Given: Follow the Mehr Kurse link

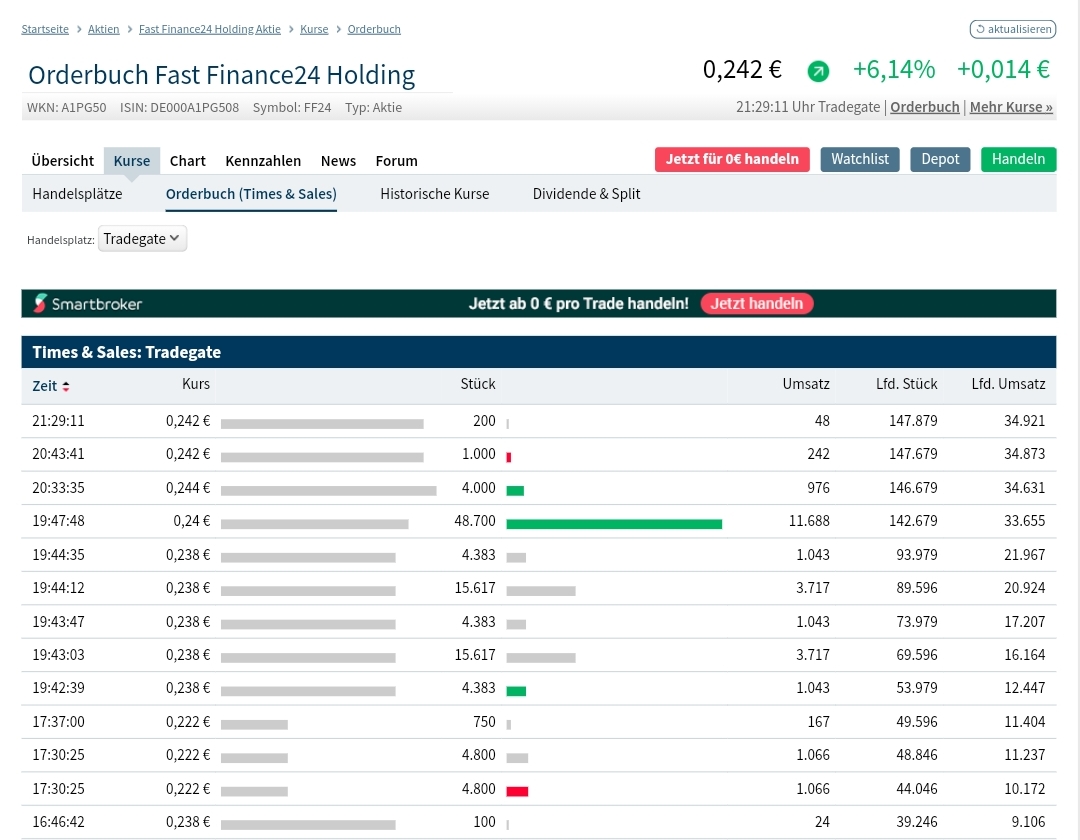Looking at the screenshot, I should pos(1011,107).
